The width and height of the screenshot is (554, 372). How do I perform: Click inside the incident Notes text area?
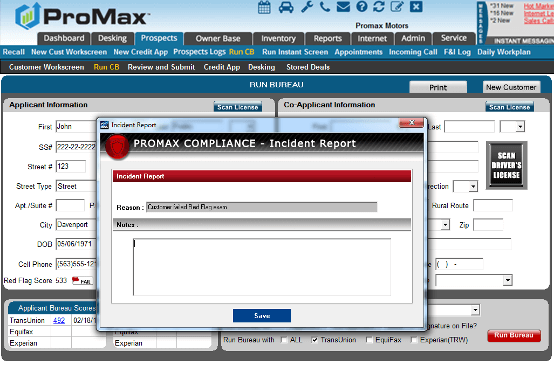pyautogui.click(x=262, y=267)
